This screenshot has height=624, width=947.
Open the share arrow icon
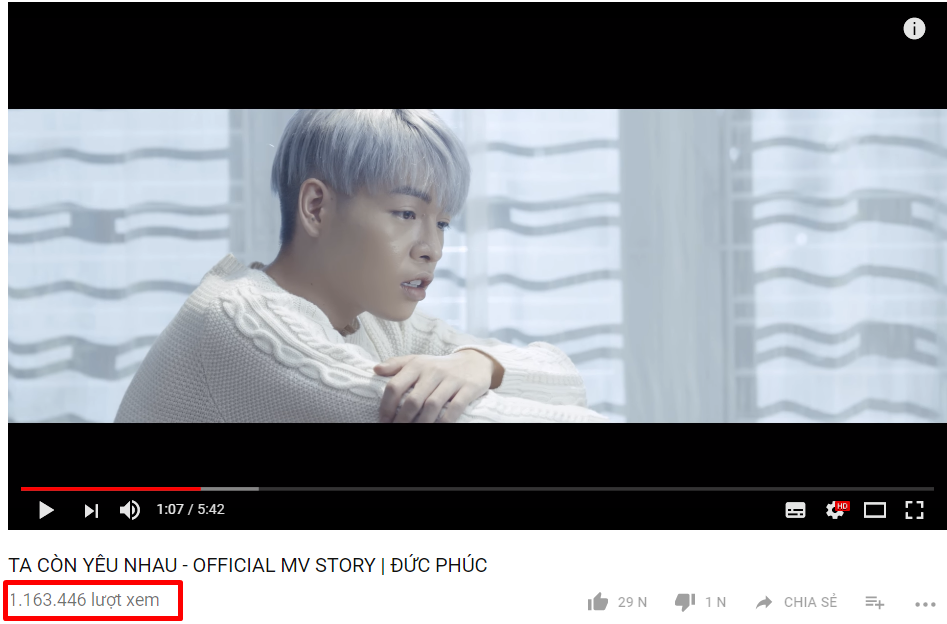point(764,602)
